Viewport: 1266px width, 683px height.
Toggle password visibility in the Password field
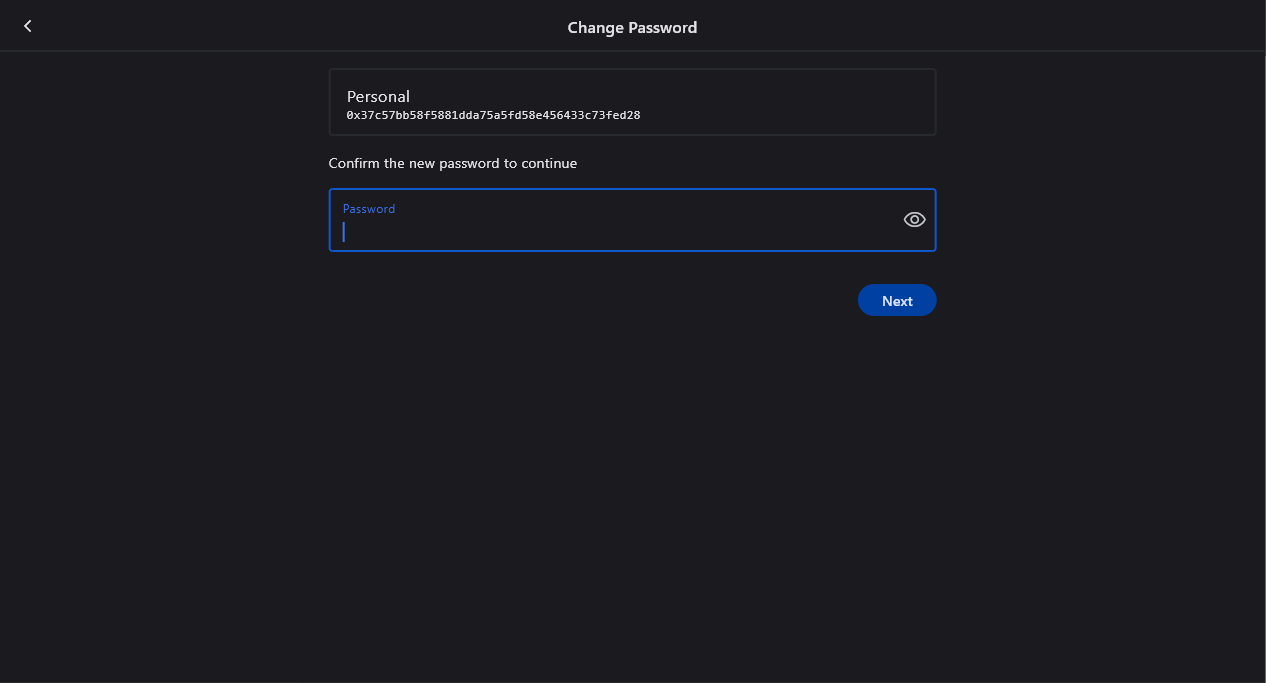coord(914,220)
